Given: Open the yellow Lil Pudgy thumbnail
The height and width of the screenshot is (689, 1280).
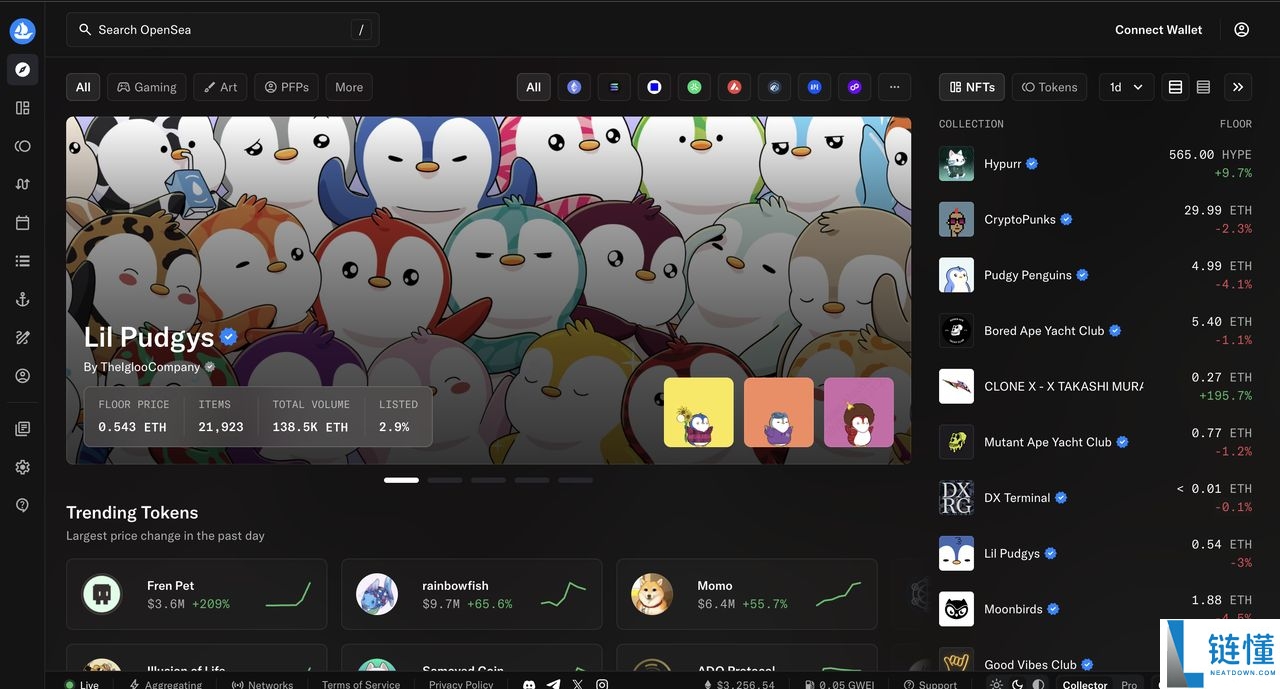Looking at the screenshot, I should (x=699, y=412).
